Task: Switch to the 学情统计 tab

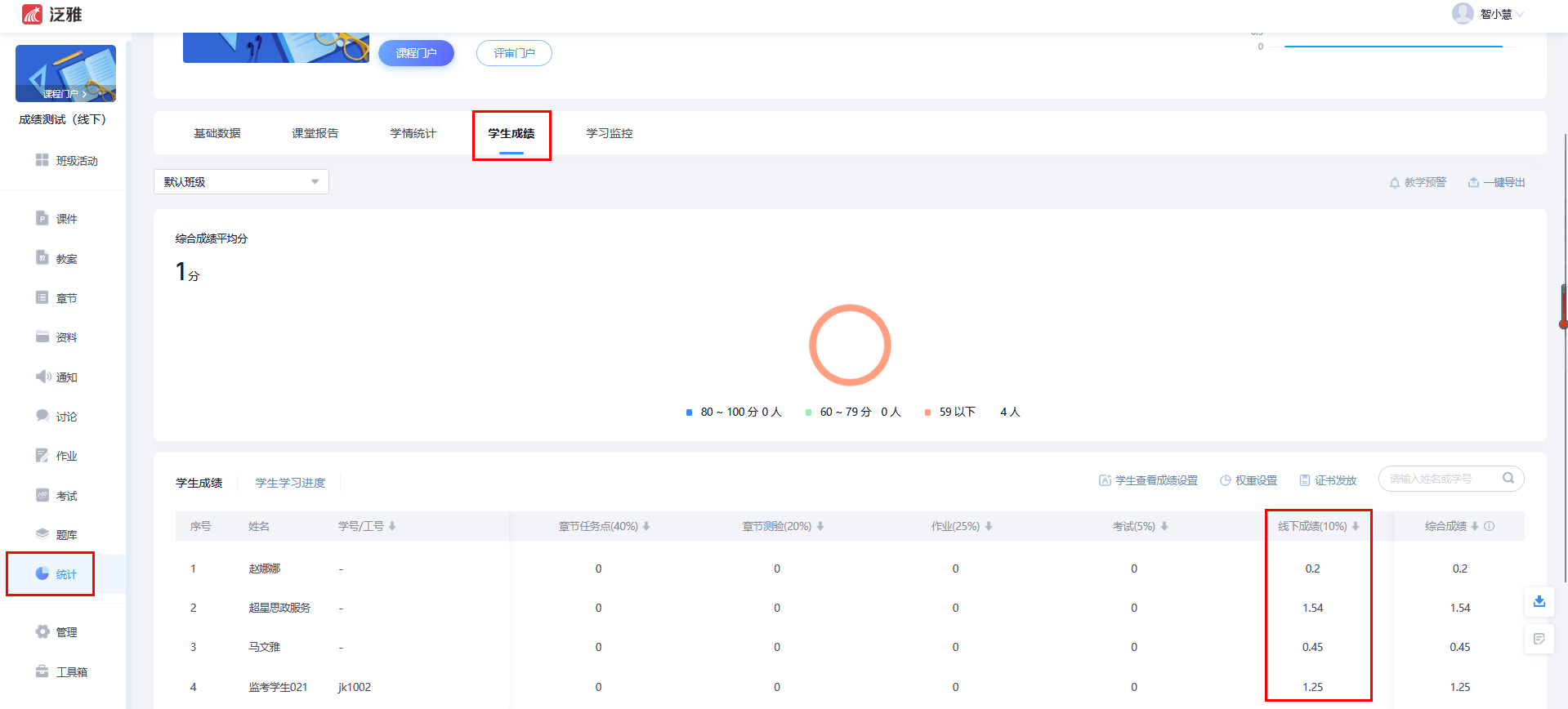Action: (x=413, y=133)
